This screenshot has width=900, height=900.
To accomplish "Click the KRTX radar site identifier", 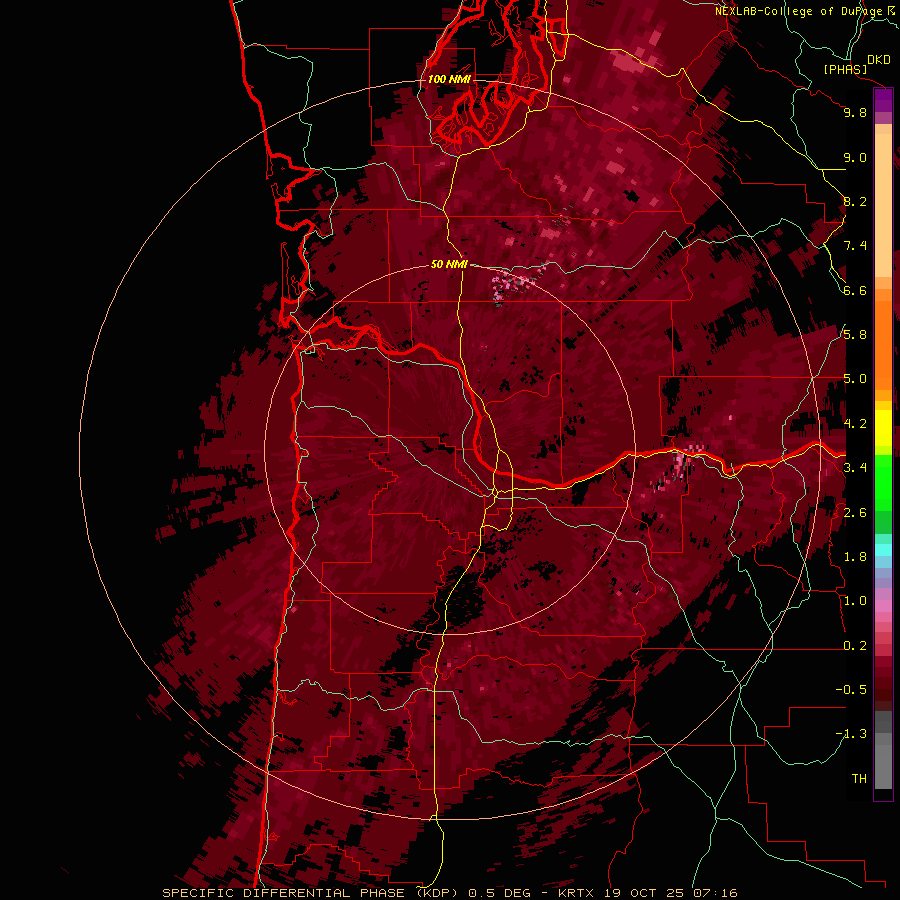I will (576, 893).
